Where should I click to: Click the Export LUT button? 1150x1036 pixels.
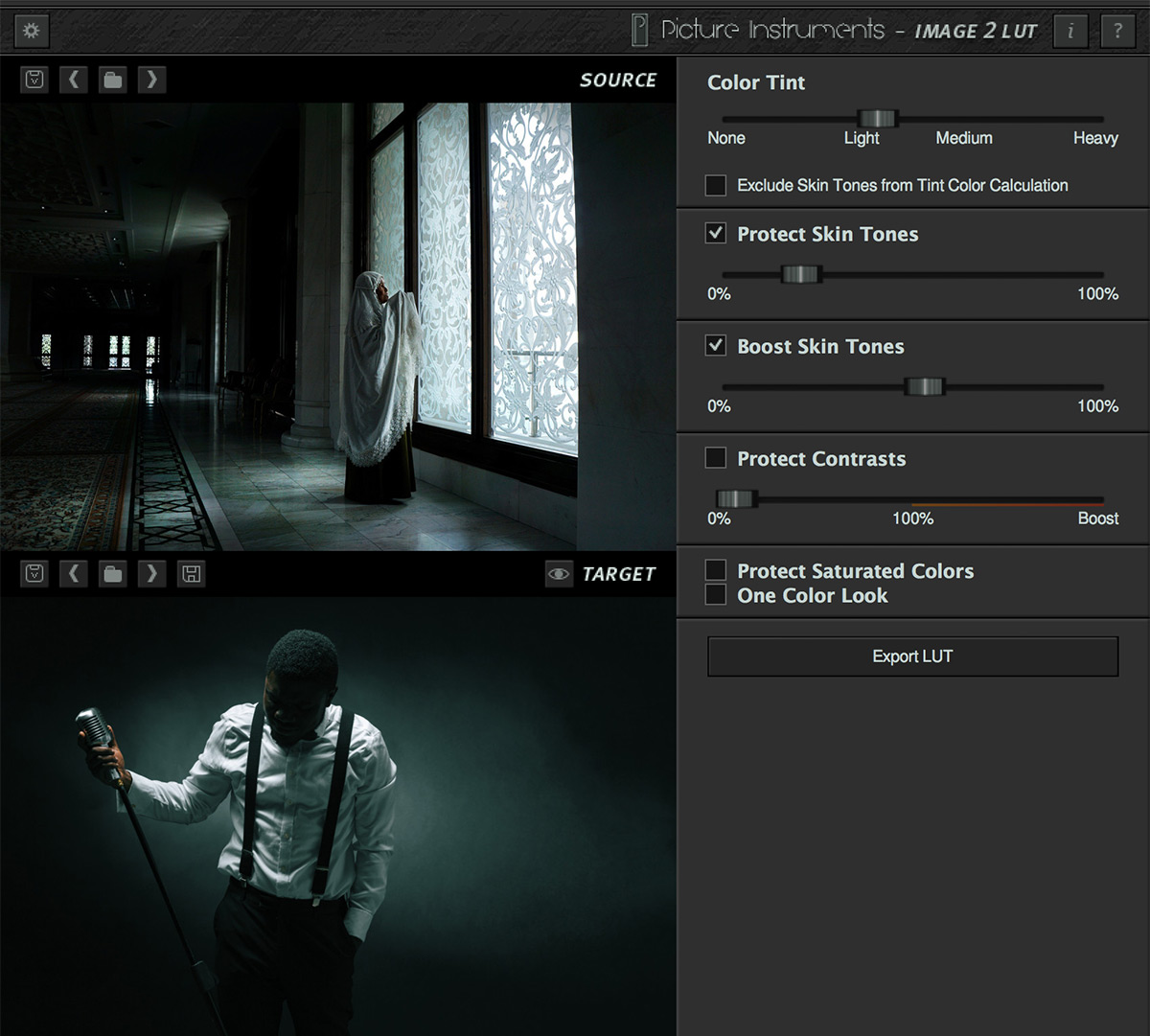[911, 656]
